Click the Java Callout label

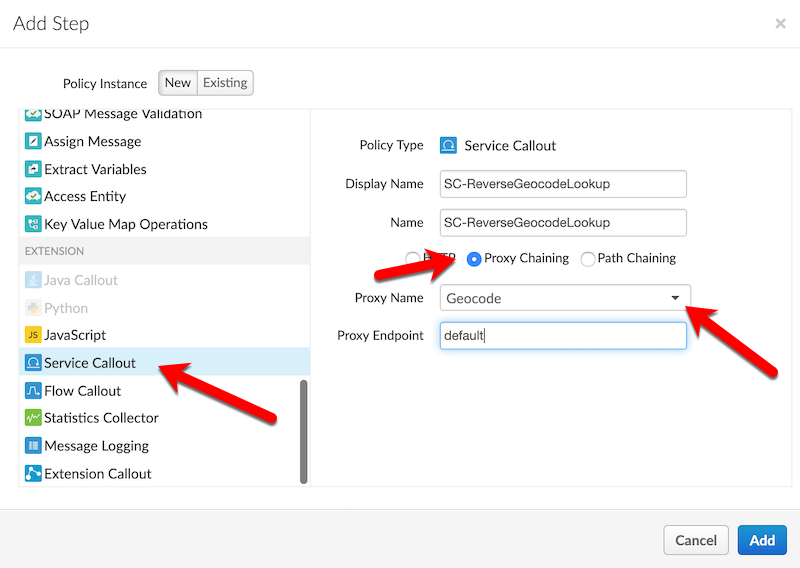tap(81, 280)
